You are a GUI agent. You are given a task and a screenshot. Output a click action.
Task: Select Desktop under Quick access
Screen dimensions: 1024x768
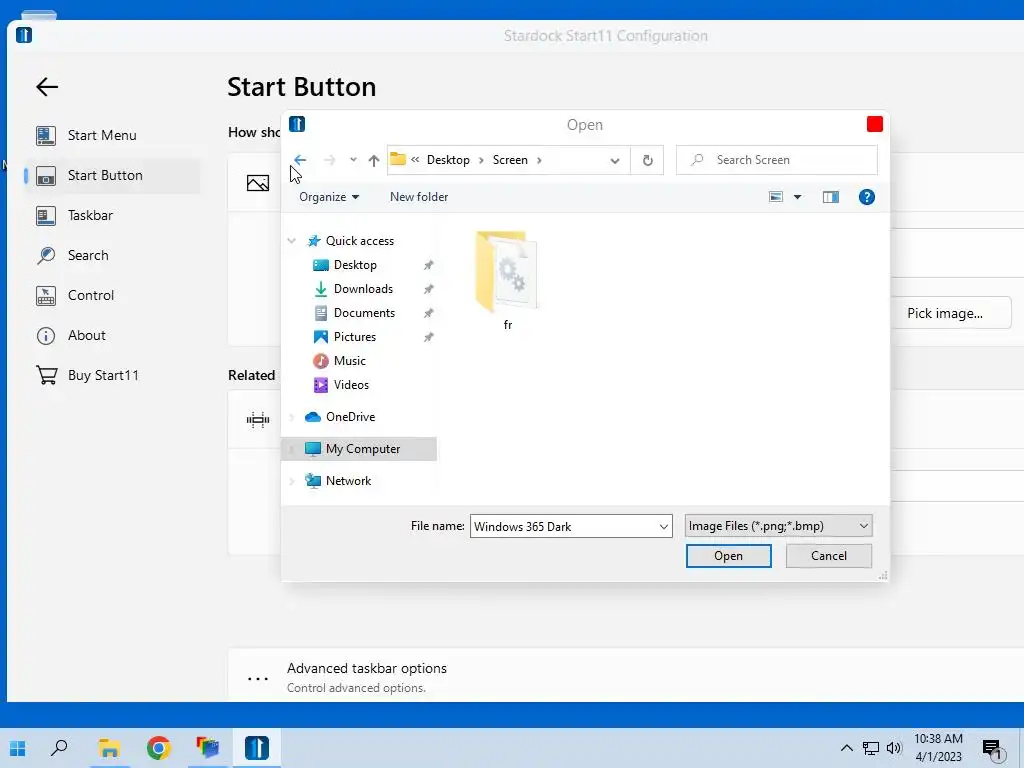click(x=355, y=265)
